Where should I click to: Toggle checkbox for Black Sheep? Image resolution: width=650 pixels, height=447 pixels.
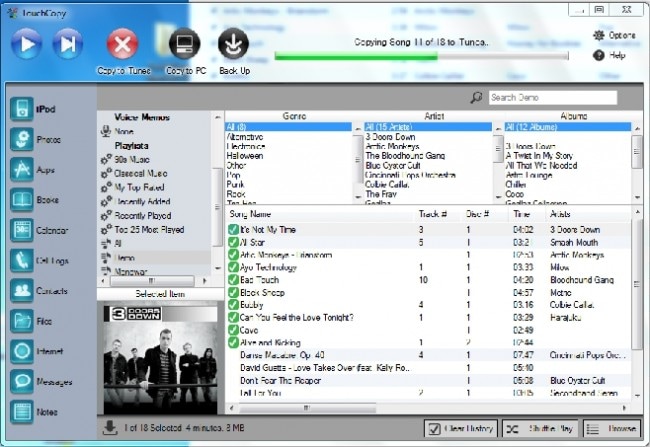click(x=233, y=292)
